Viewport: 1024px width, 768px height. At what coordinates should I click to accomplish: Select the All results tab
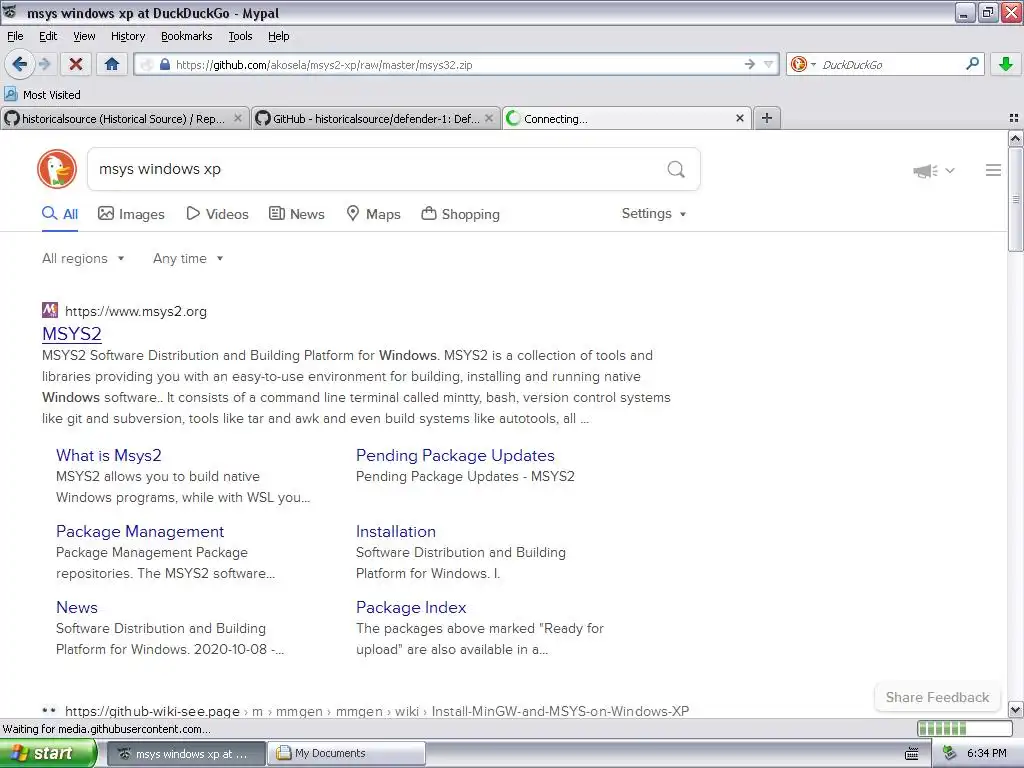[60, 214]
